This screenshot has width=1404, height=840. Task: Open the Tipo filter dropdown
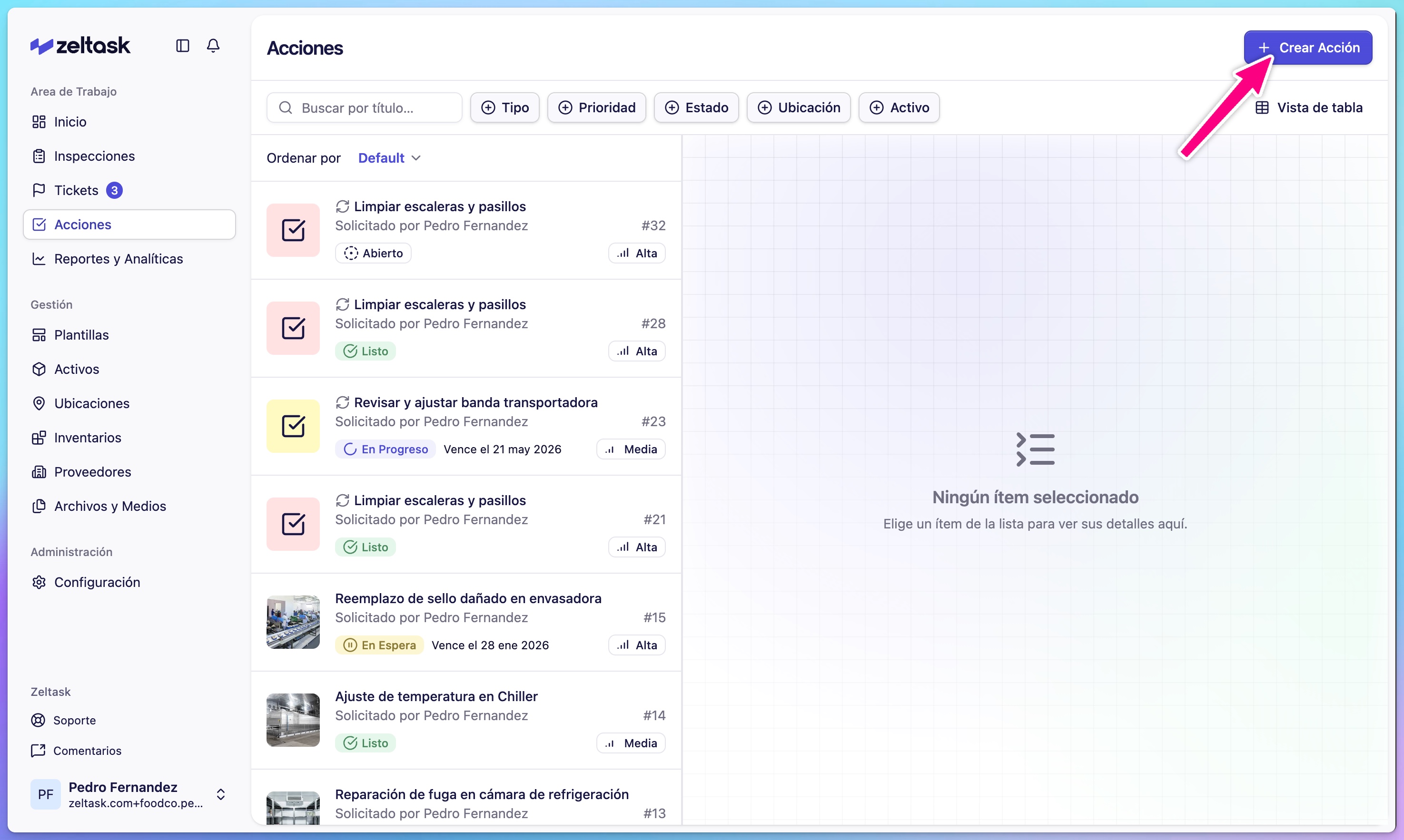[x=504, y=107]
